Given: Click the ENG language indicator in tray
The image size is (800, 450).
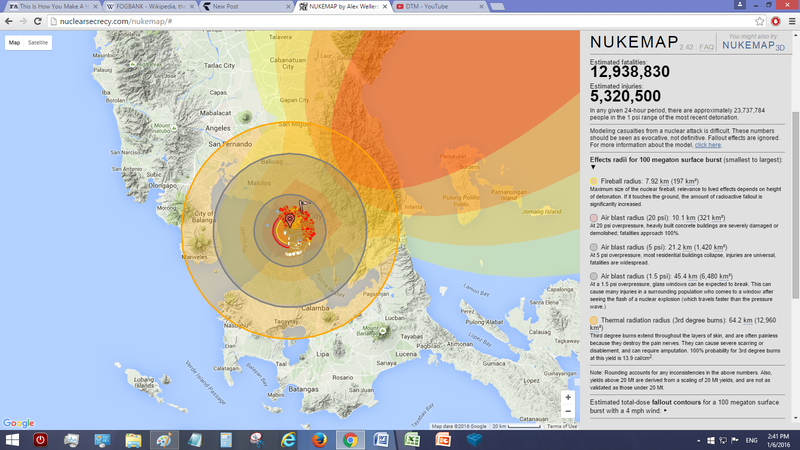Looking at the screenshot, I should [751, 440].
